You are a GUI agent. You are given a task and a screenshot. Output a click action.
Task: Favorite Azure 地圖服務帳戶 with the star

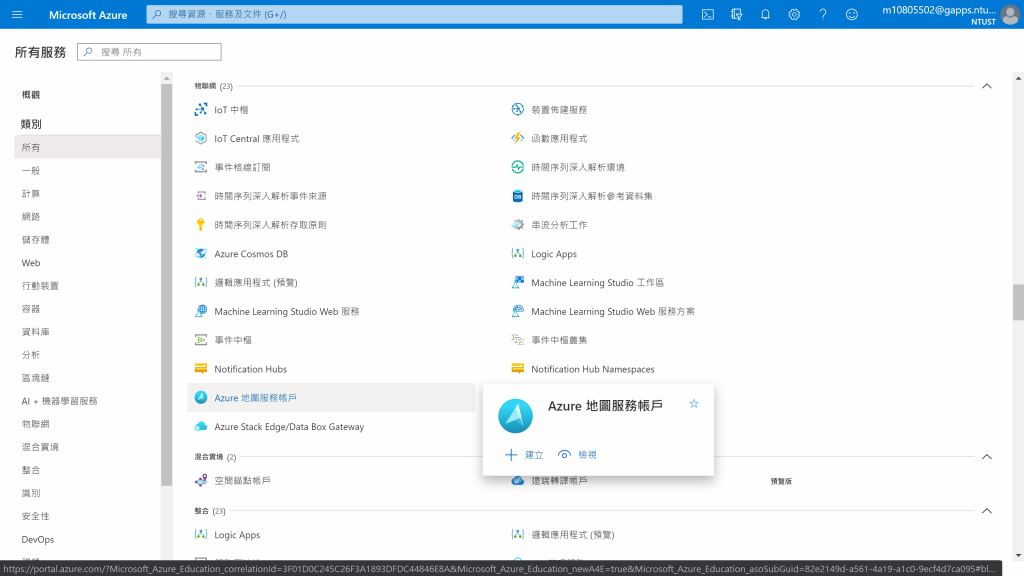pos(694,404)
